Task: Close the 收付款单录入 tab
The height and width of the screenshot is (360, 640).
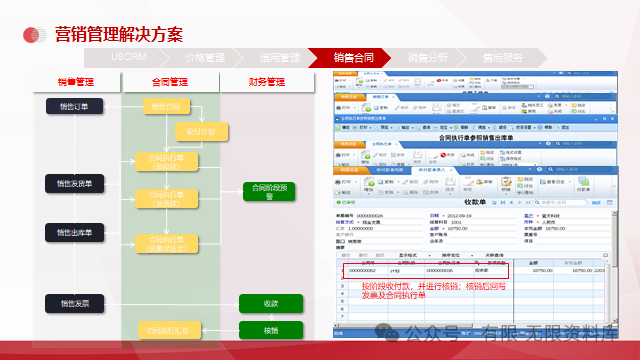Action: 451,170
